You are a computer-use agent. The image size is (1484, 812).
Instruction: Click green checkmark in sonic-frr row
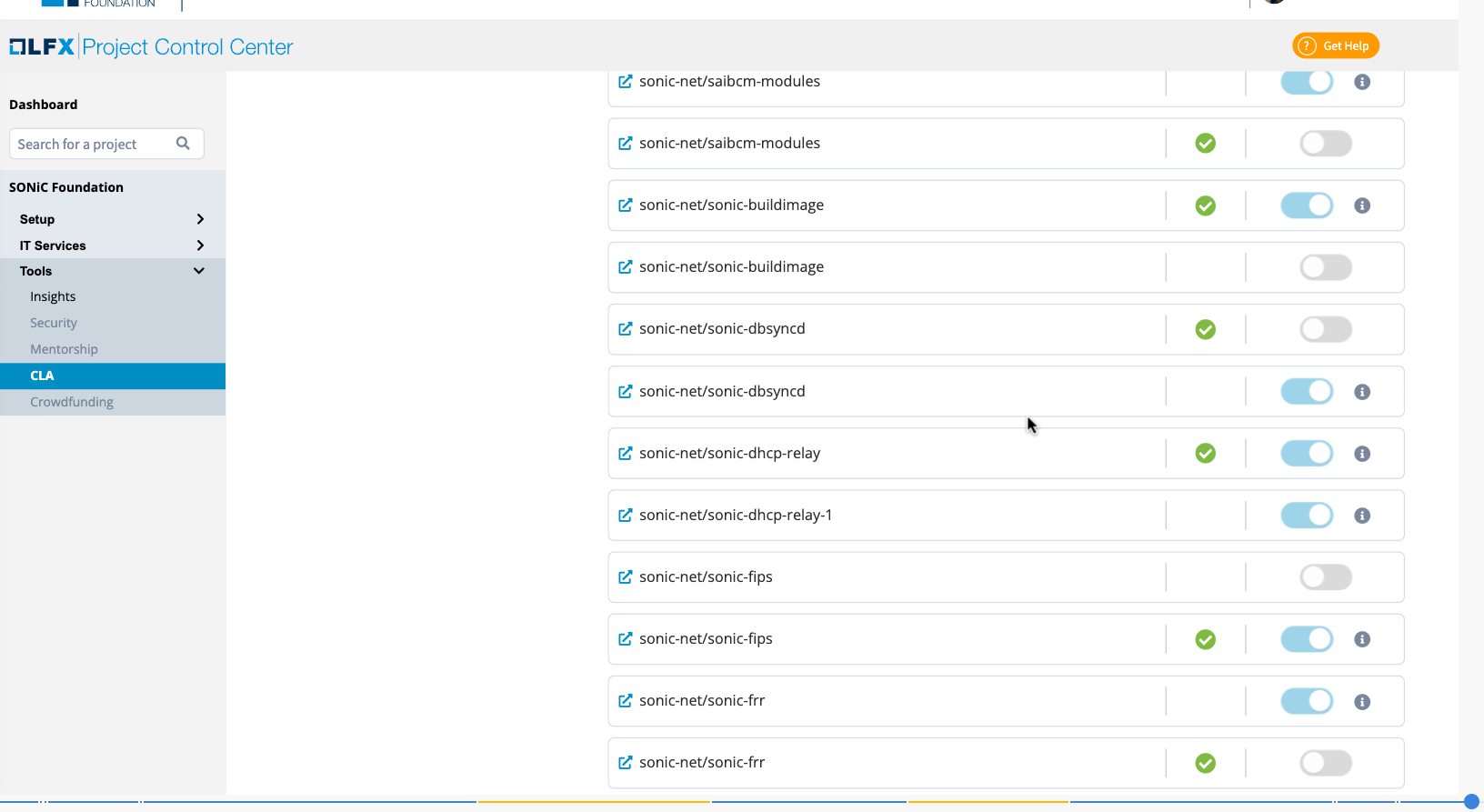point(1206,763)
